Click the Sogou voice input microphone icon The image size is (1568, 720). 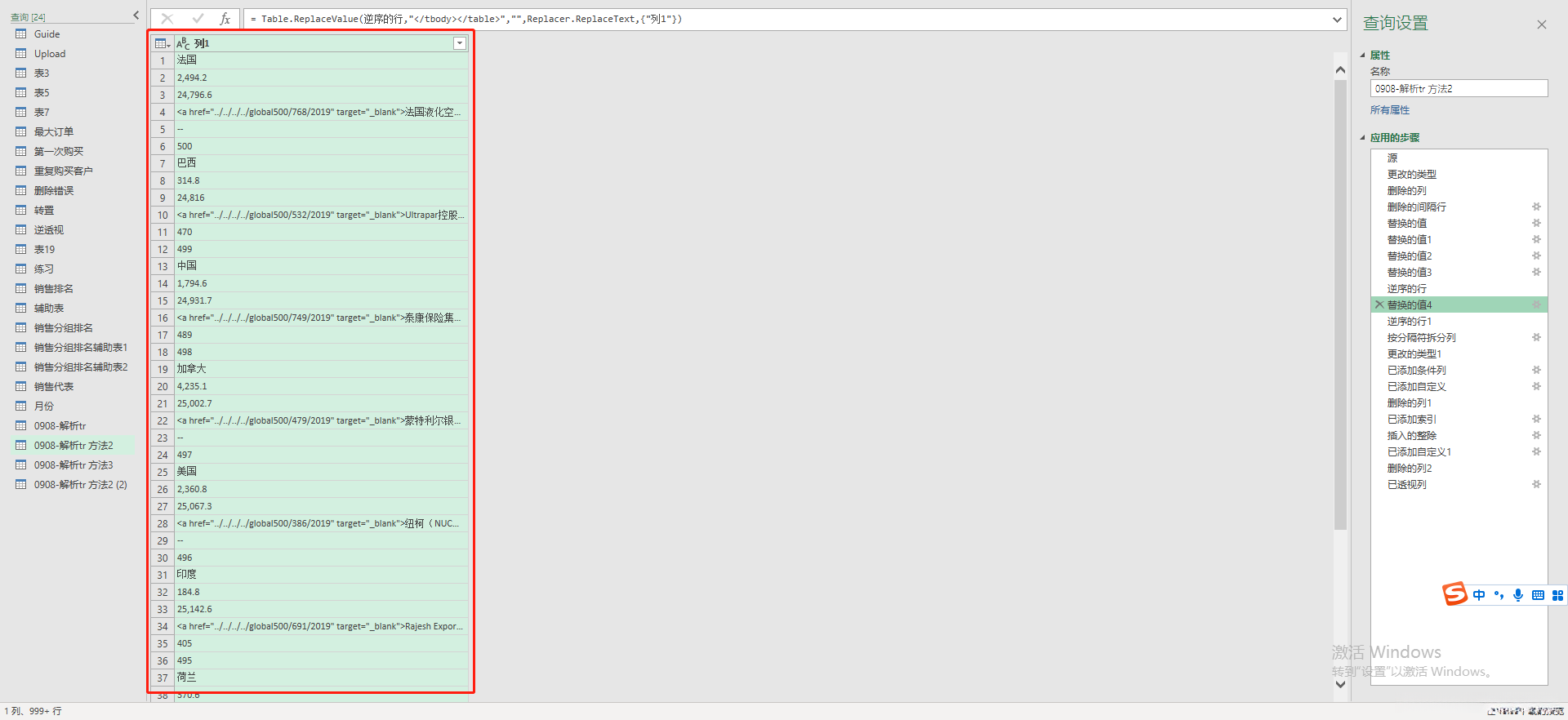tap(1518, 595)
